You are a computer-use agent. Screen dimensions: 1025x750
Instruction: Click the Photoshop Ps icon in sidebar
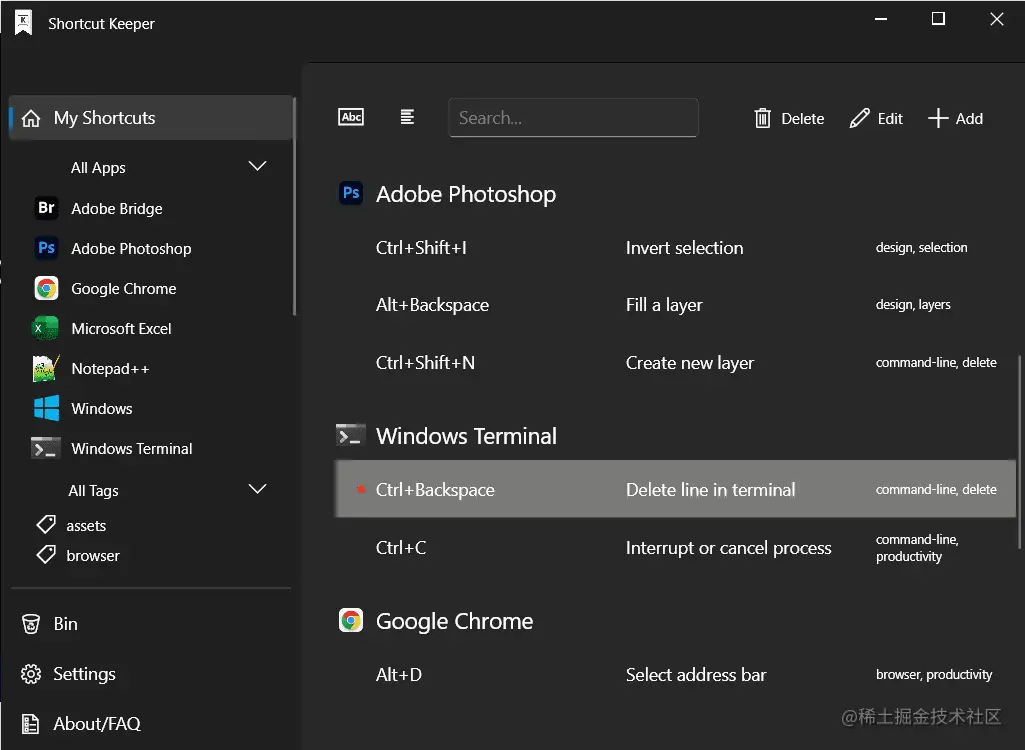click(x=46, y=248)
